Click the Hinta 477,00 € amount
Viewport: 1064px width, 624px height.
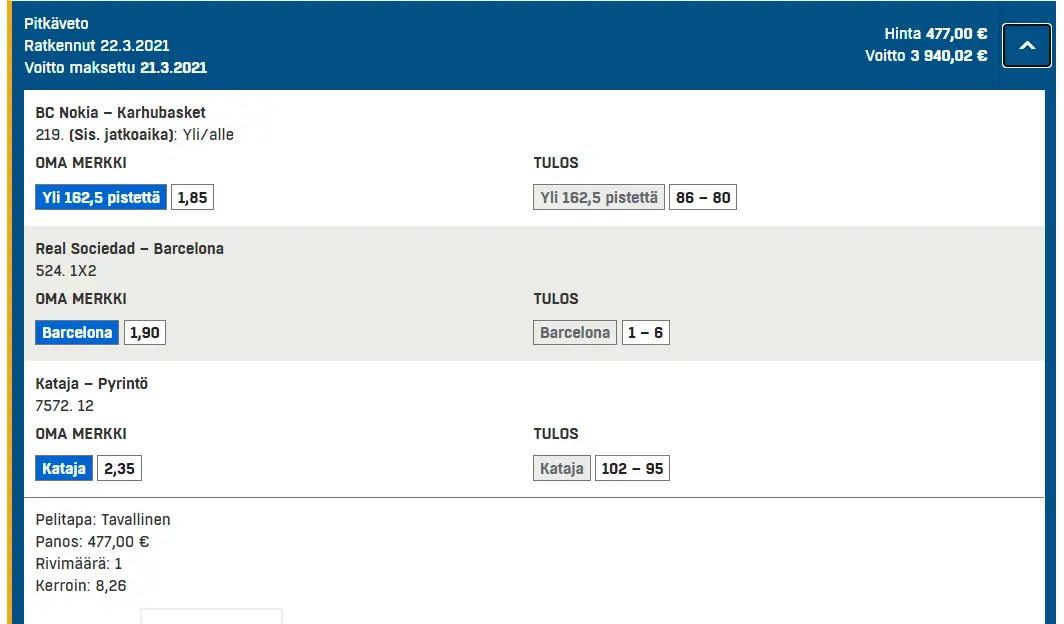[x=936, y=33]
